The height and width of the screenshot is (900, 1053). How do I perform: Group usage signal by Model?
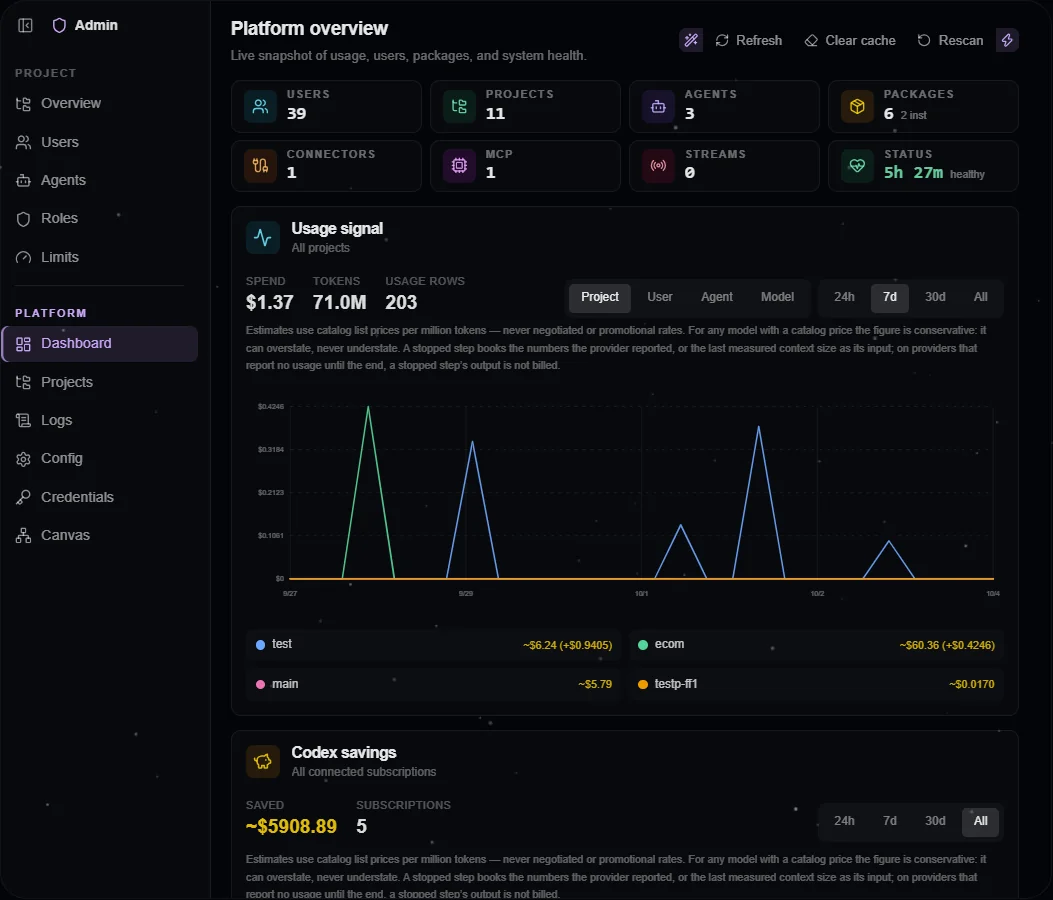coord(777,298)
